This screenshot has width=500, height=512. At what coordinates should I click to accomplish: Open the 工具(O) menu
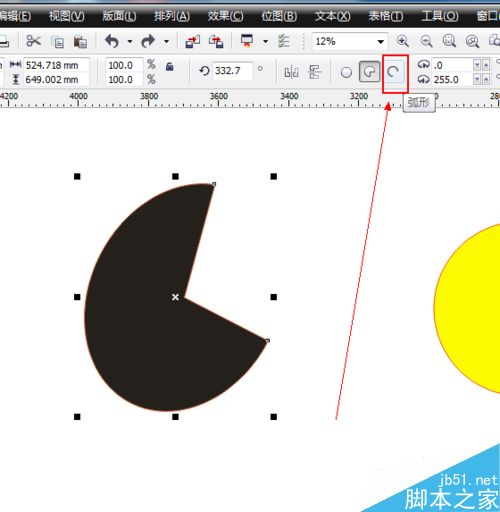(x=440, y=16)
